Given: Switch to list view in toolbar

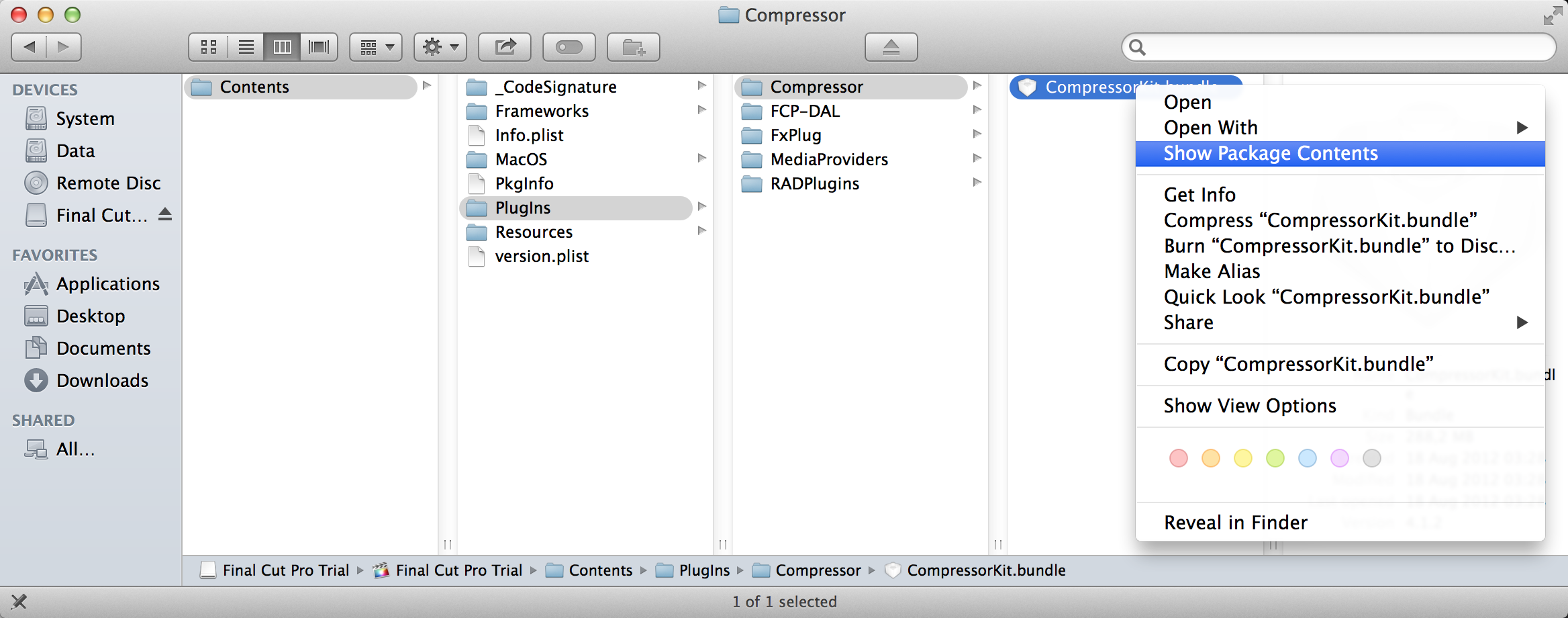Looking at the screenshot, I should coord(246,47).
